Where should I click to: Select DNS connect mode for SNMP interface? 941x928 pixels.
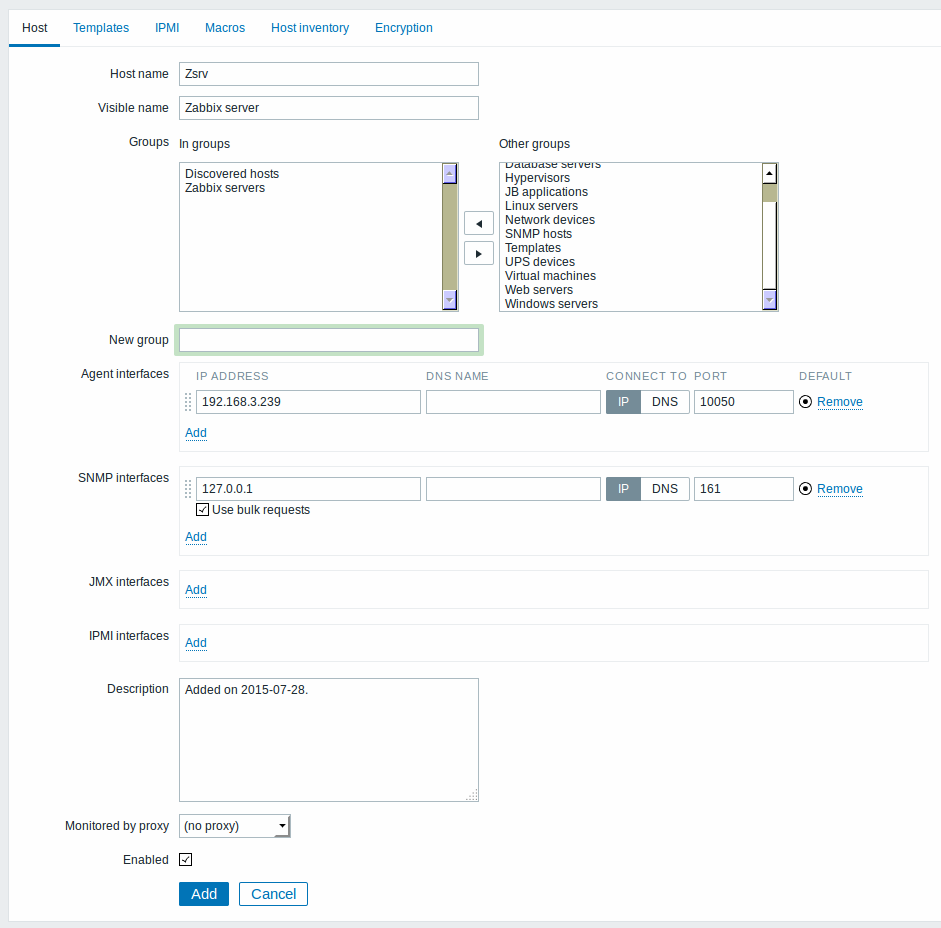pyautogui.click(x=665, y=489)
